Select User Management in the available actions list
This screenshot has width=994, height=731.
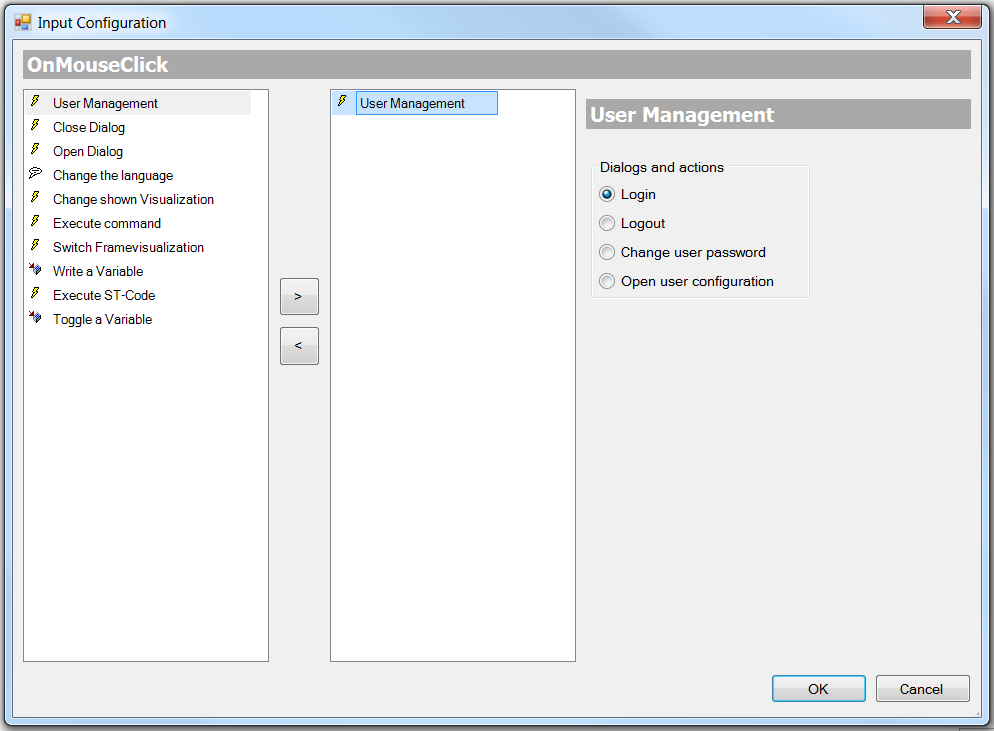pyautogui.click(x=105, y=103)
